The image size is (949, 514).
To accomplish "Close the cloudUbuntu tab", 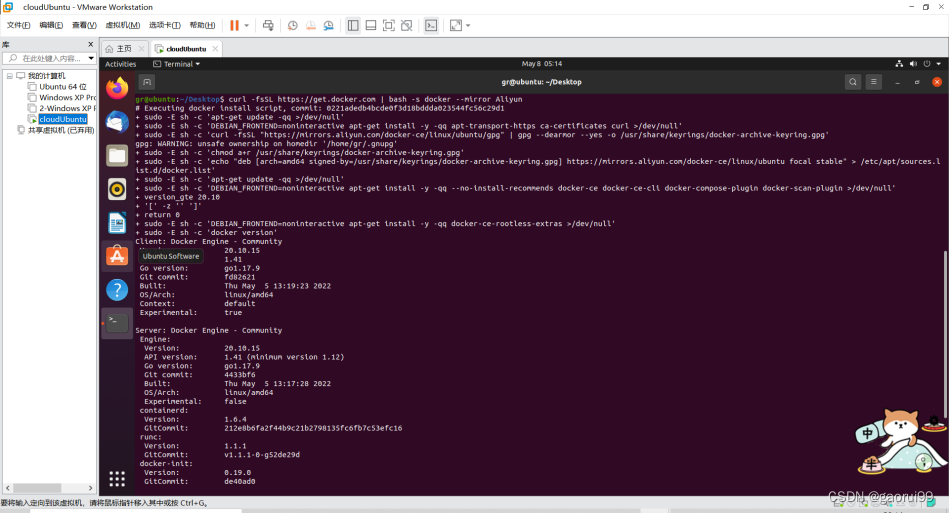I will click(215, 48).
